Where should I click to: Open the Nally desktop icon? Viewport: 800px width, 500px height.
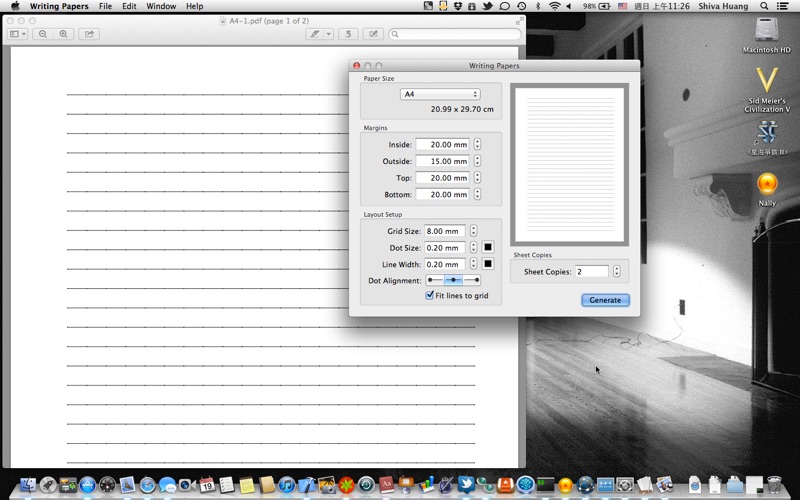tap(767, 184)
